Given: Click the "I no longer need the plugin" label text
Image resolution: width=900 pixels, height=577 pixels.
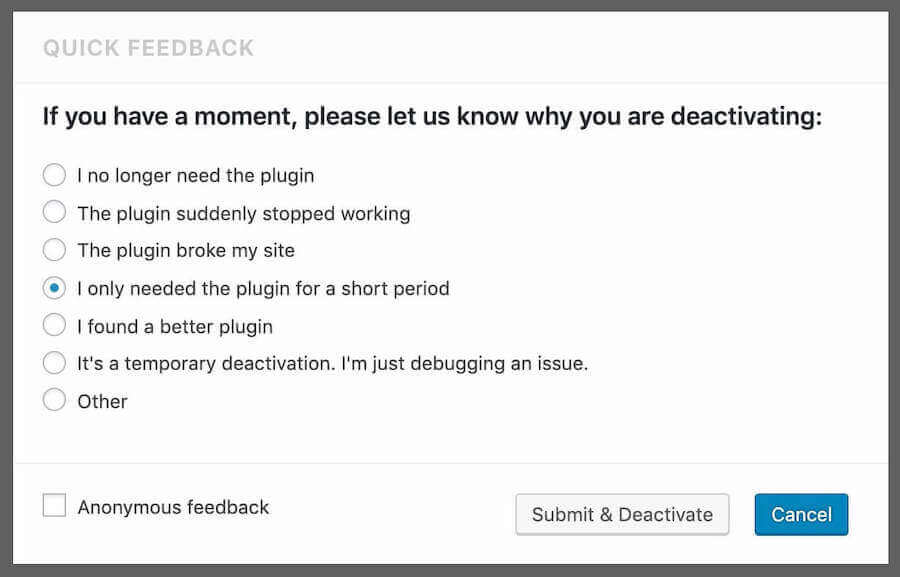Looking at the screenshot, I should pos(196,176).
